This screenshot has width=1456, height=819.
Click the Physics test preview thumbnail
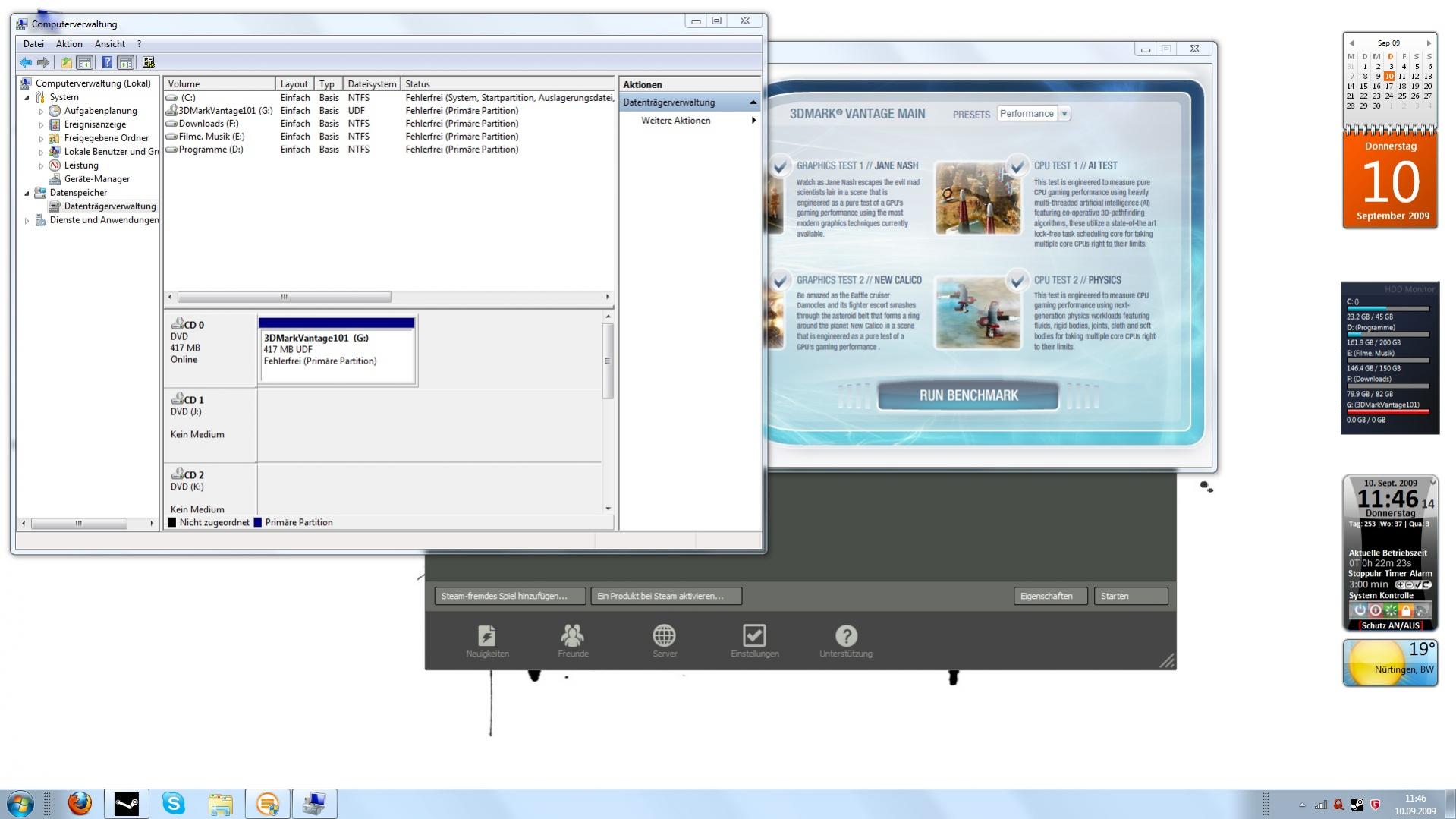coord(977,312)
